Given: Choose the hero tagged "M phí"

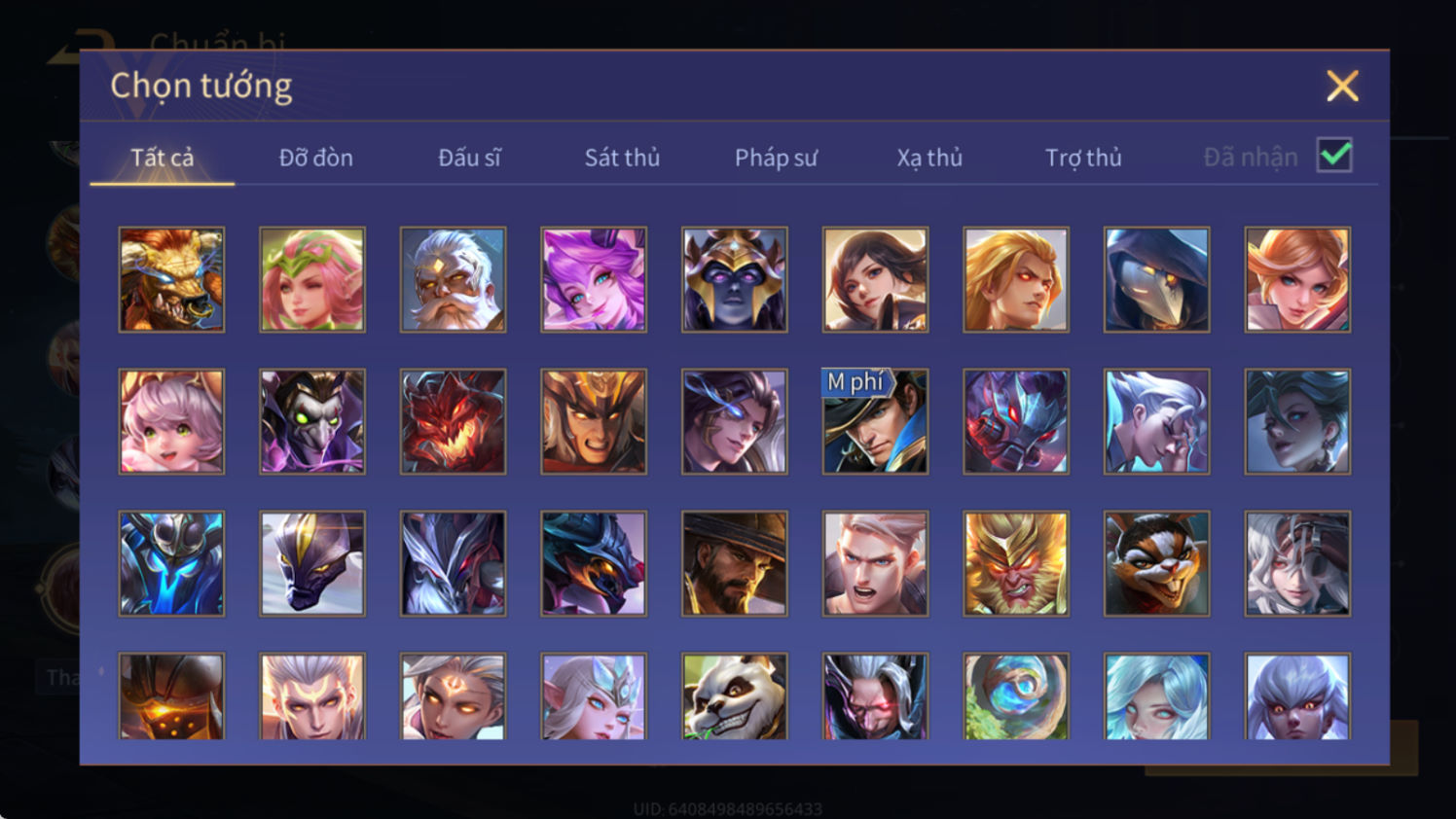Looking at the screenshot, I should (875, 421).
